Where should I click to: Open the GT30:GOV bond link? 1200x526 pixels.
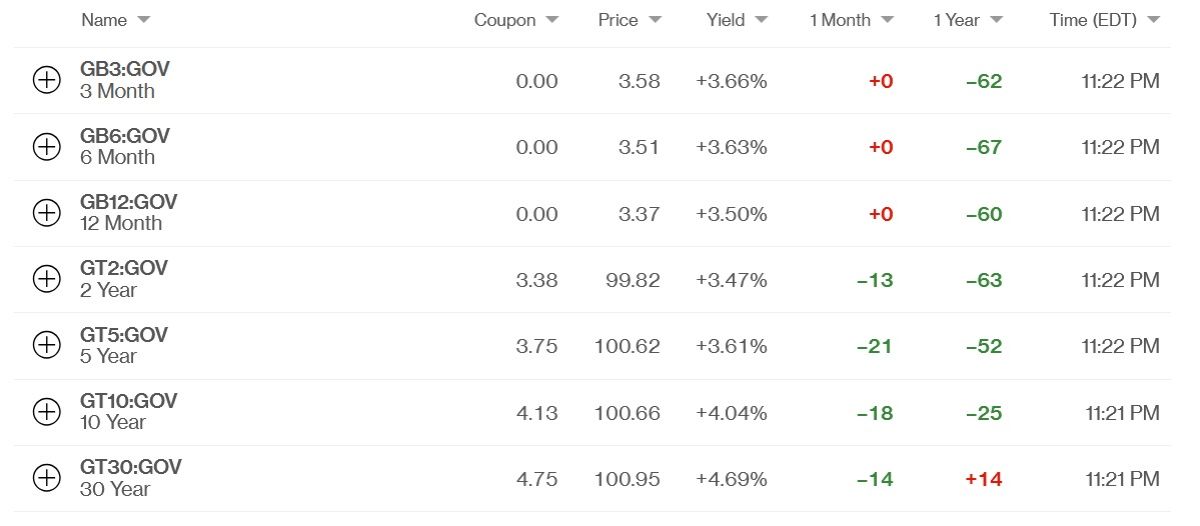[x=131, y=467]
